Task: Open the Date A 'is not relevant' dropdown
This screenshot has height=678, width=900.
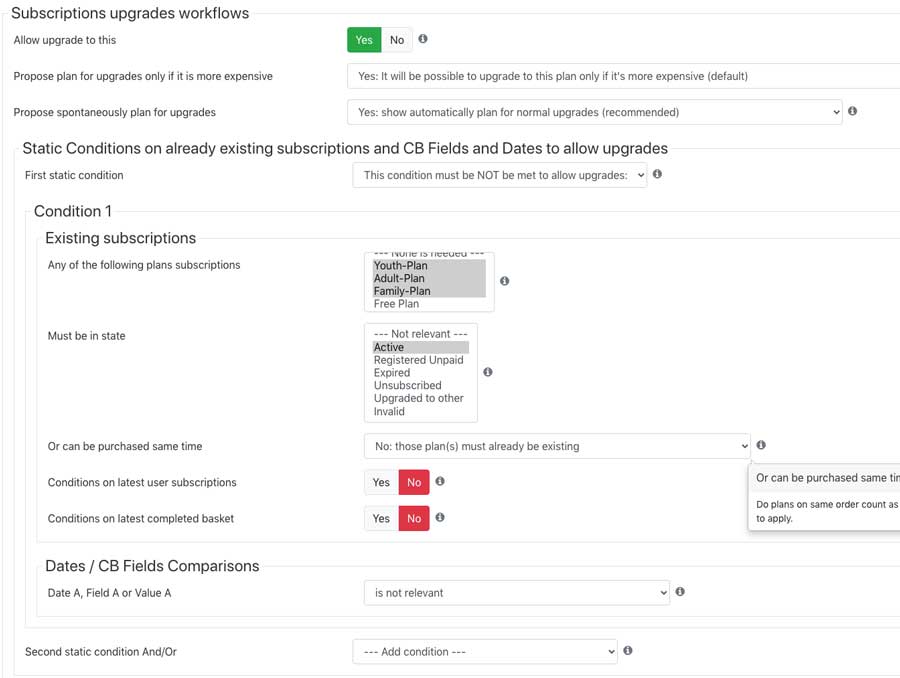Action: click(517, 592)
